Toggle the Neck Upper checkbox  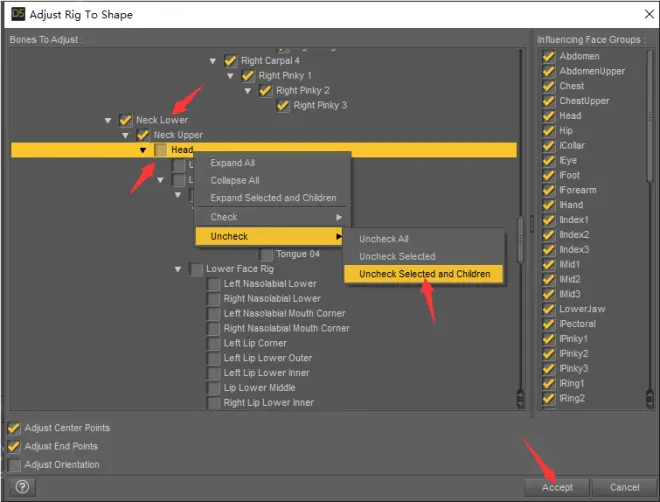click(143, 135)
